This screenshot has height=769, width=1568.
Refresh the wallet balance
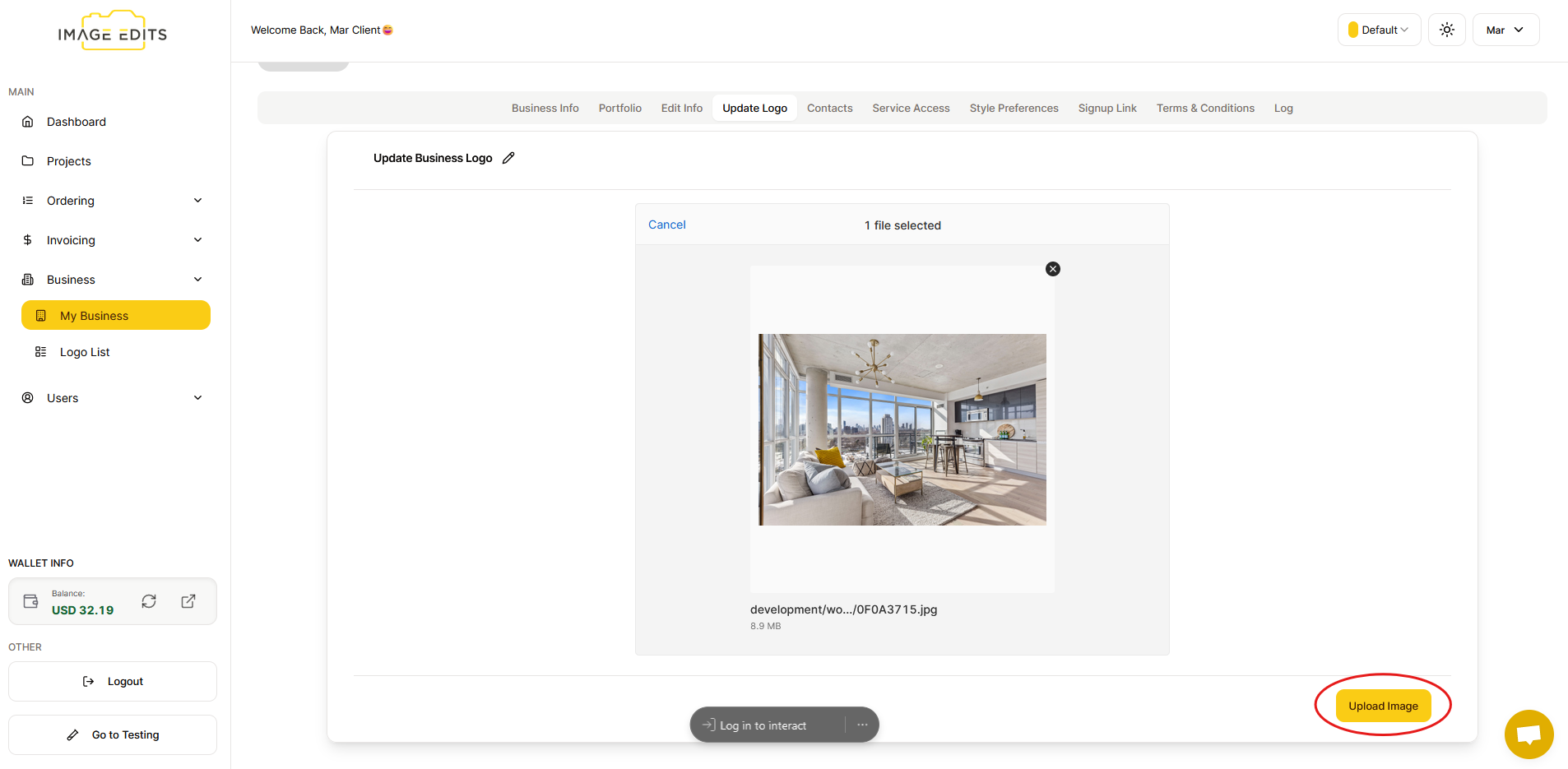pyautogui.click(x=149, y=601)
